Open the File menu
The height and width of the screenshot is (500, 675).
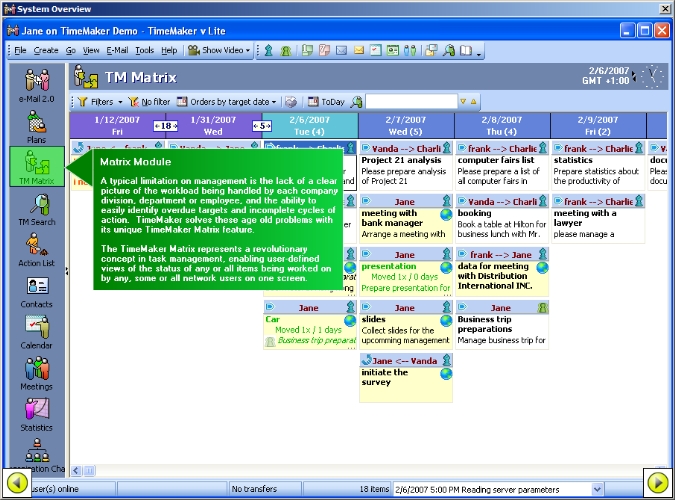point(20,50)
